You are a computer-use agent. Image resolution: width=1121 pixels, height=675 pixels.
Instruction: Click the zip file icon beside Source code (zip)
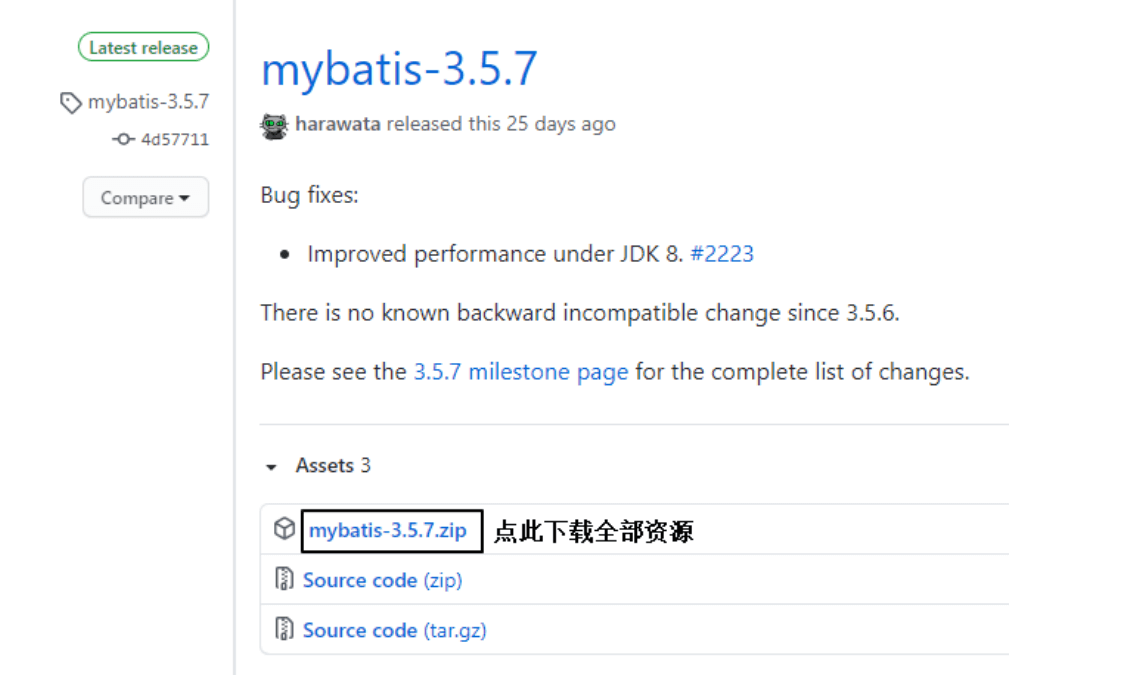click(x=284, y=580)
